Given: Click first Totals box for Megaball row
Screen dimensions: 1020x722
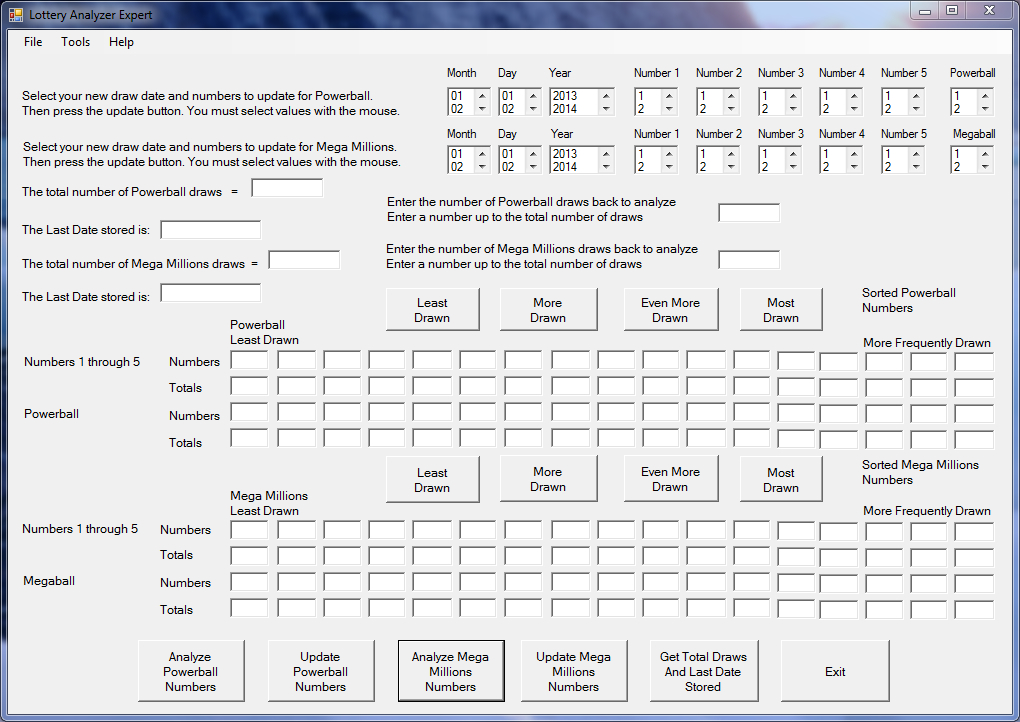Looking at the screenshot, I should click(249, 608).
